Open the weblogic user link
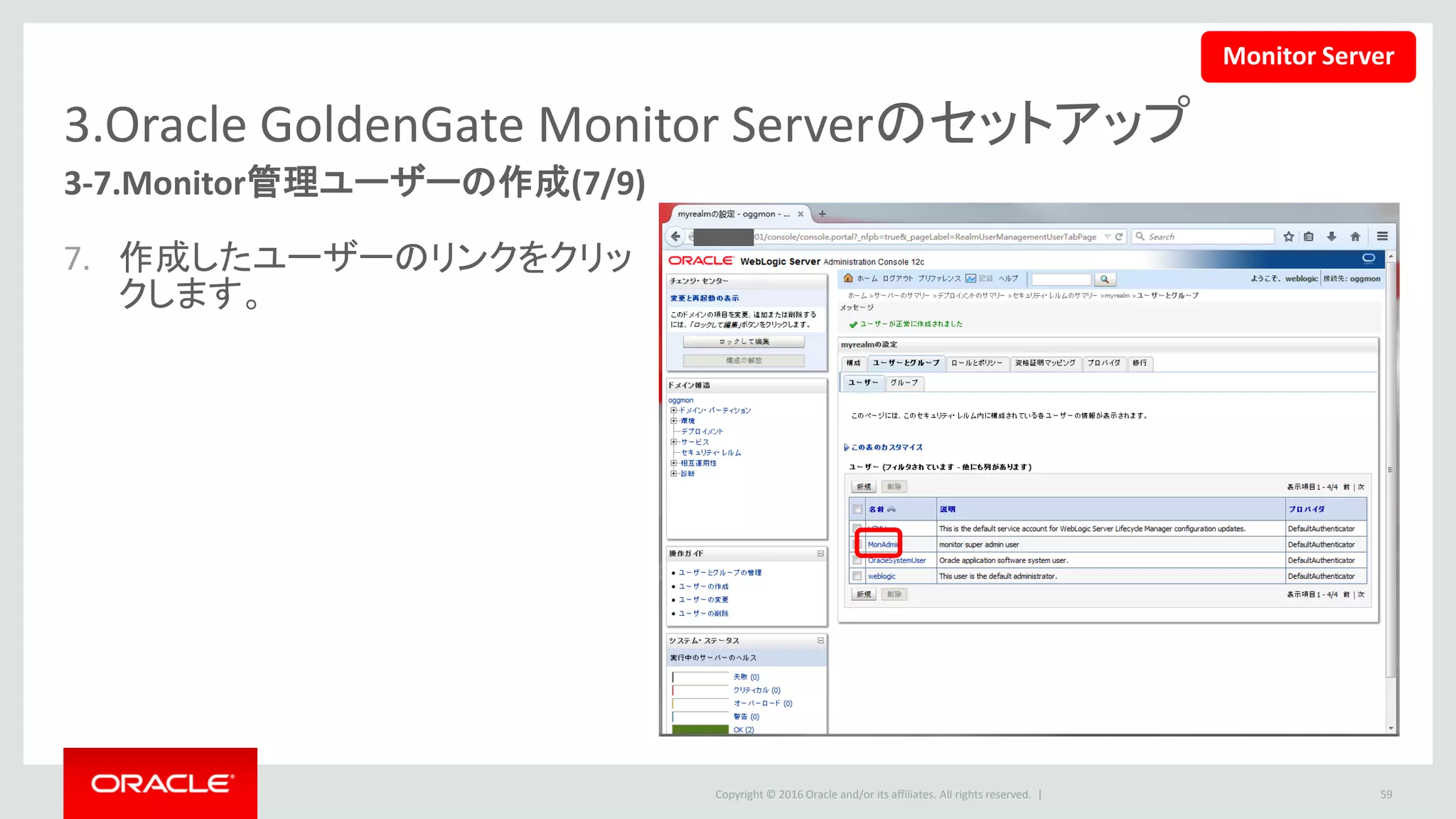Image resolution: width=1456 pixels, height=819 pixels. coord(882,576)
